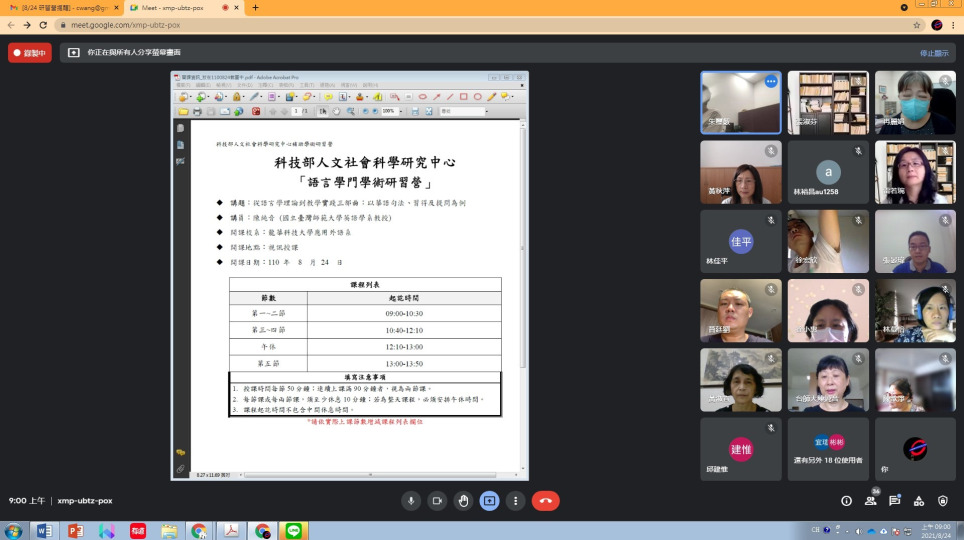The width and height of the screenshot is (964, 540).
Task: Click the present screen button
Action: point(489,501)
